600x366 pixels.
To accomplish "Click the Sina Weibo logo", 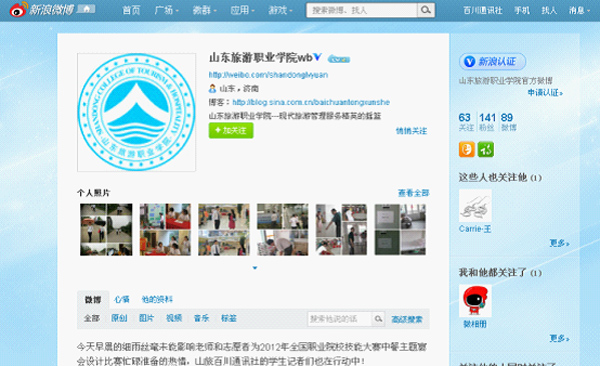I will [41, 9].
